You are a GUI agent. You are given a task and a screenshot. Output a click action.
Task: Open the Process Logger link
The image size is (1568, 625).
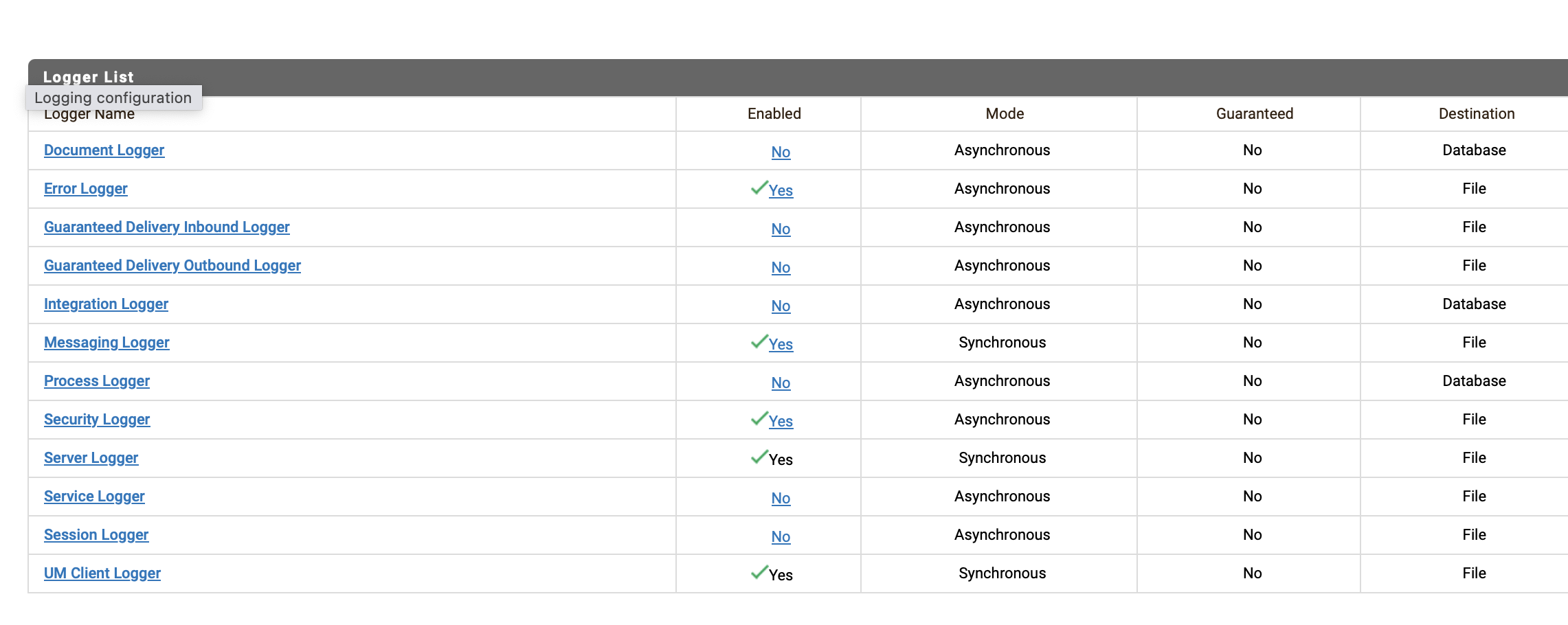pos(96,380)
